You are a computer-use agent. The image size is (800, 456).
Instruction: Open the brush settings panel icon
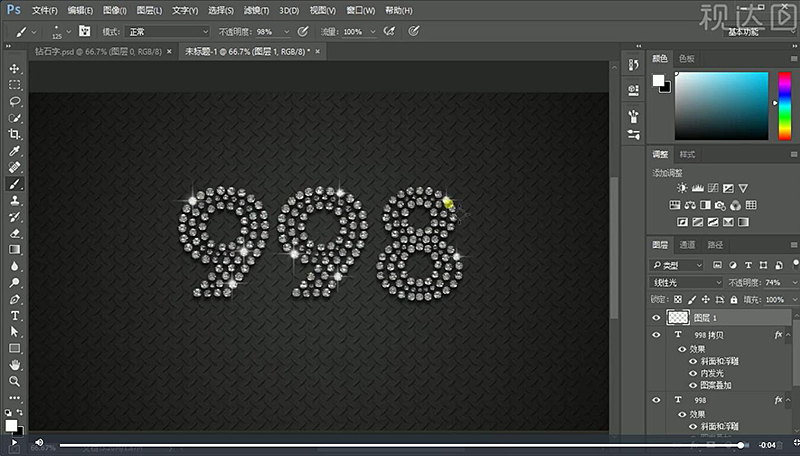pyautogui.click(x=84, y=32)
